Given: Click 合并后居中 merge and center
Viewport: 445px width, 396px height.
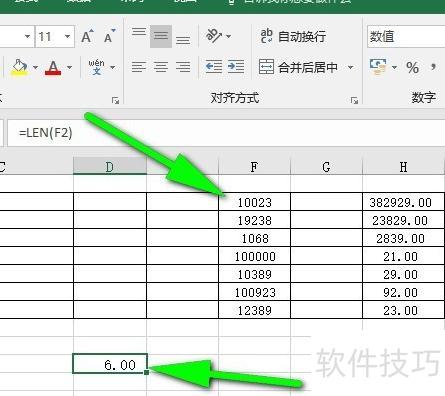Looking at the screenshot, I should tap(298, 67).
